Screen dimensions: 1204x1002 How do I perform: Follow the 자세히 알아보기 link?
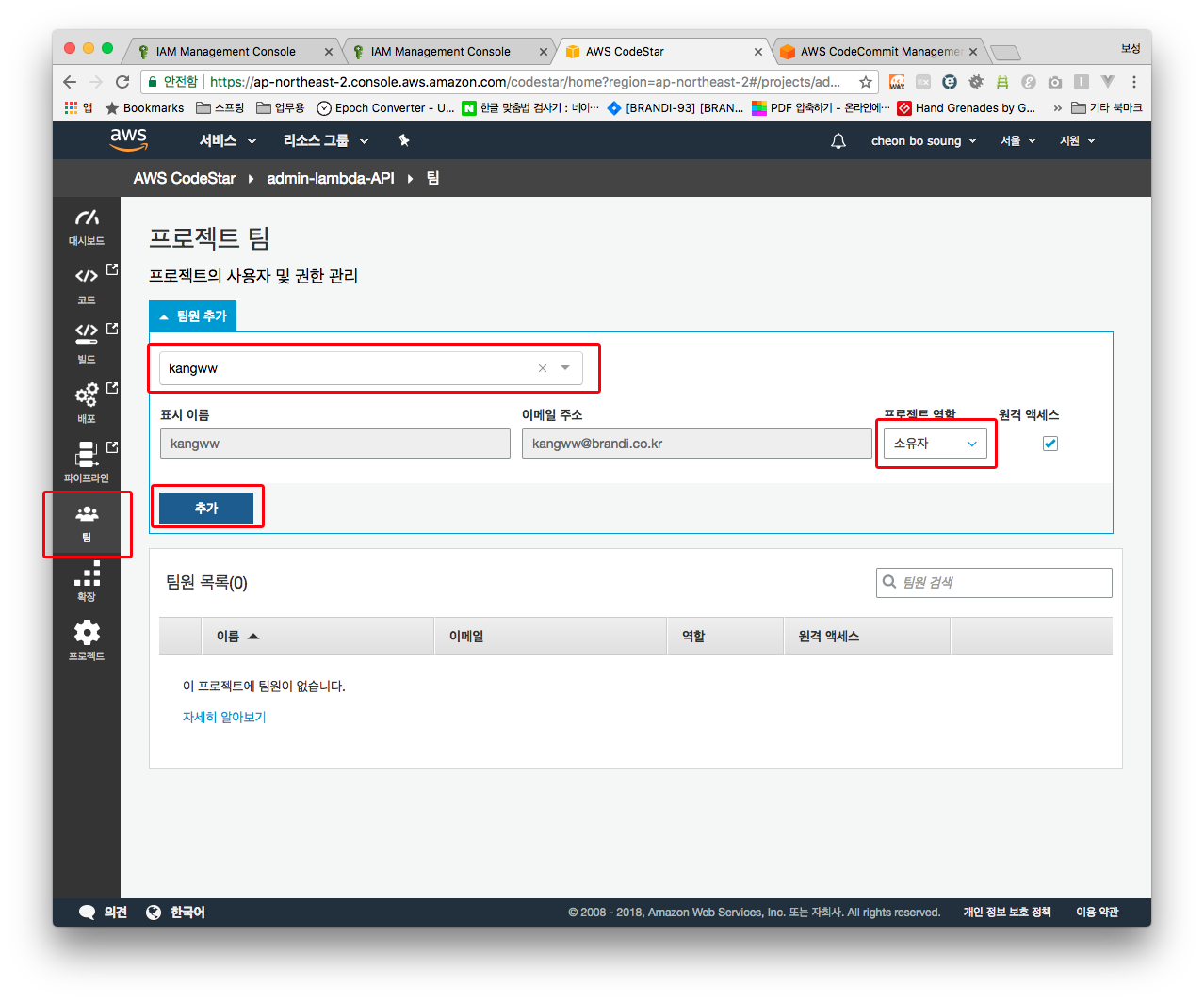point(224,718)
